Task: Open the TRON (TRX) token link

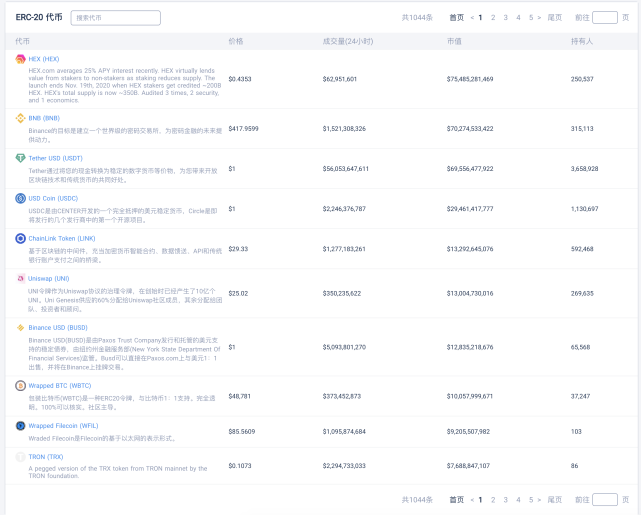Action: point(46,457)
